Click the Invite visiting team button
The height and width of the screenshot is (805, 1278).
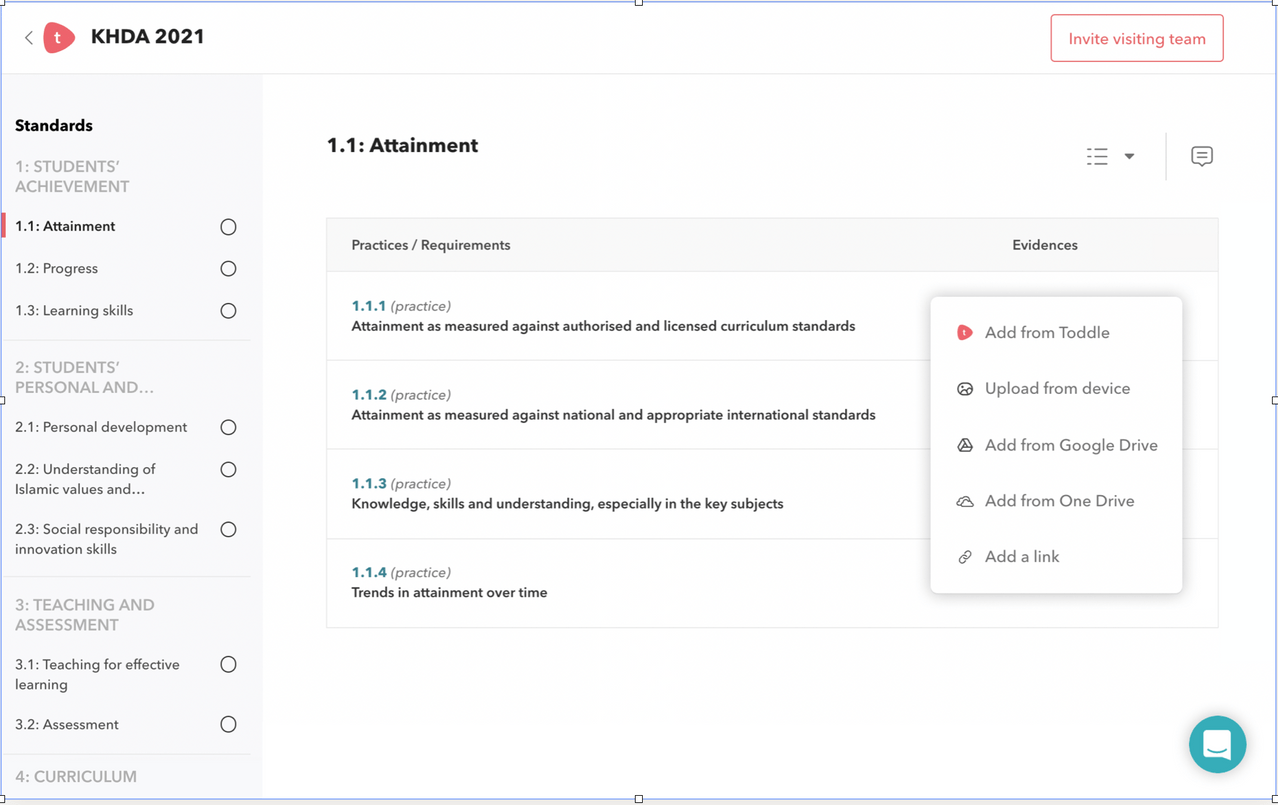pos(1136,39)
